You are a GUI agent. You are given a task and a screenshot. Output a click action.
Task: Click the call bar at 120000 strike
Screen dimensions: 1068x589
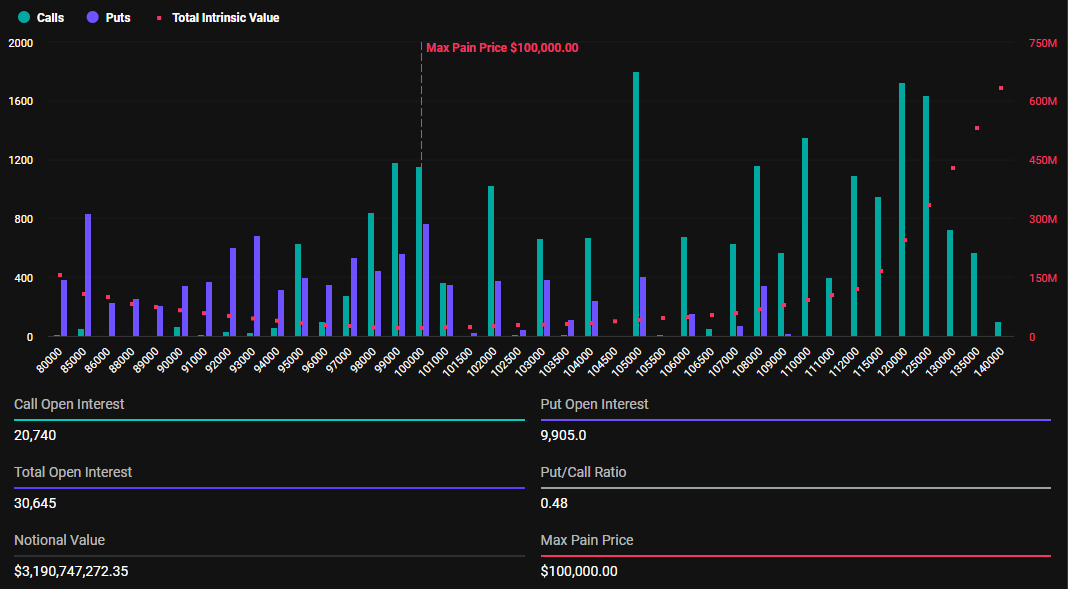[902, 210]
